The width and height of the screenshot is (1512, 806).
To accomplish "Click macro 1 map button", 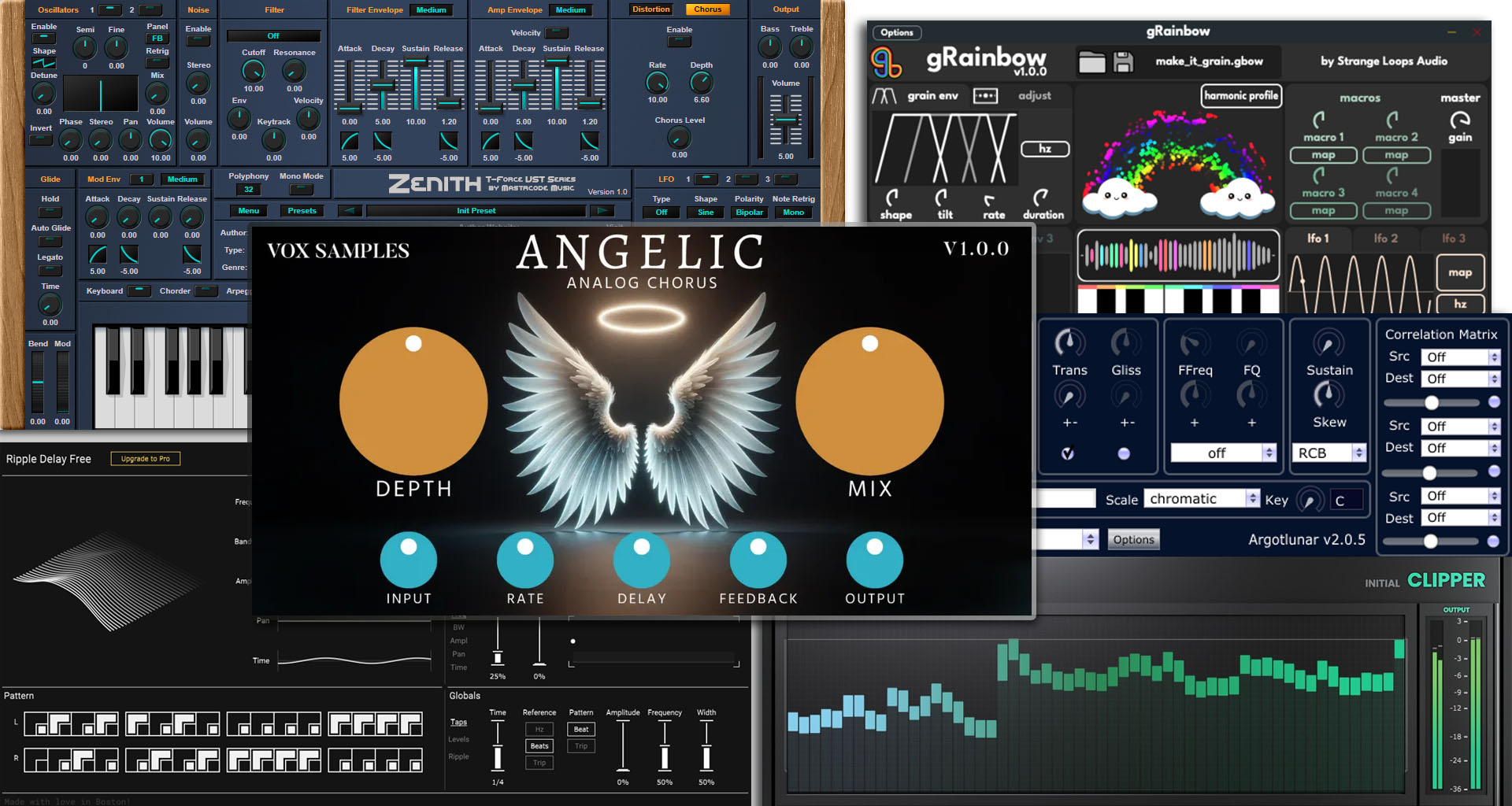I will click(1323, 155).
